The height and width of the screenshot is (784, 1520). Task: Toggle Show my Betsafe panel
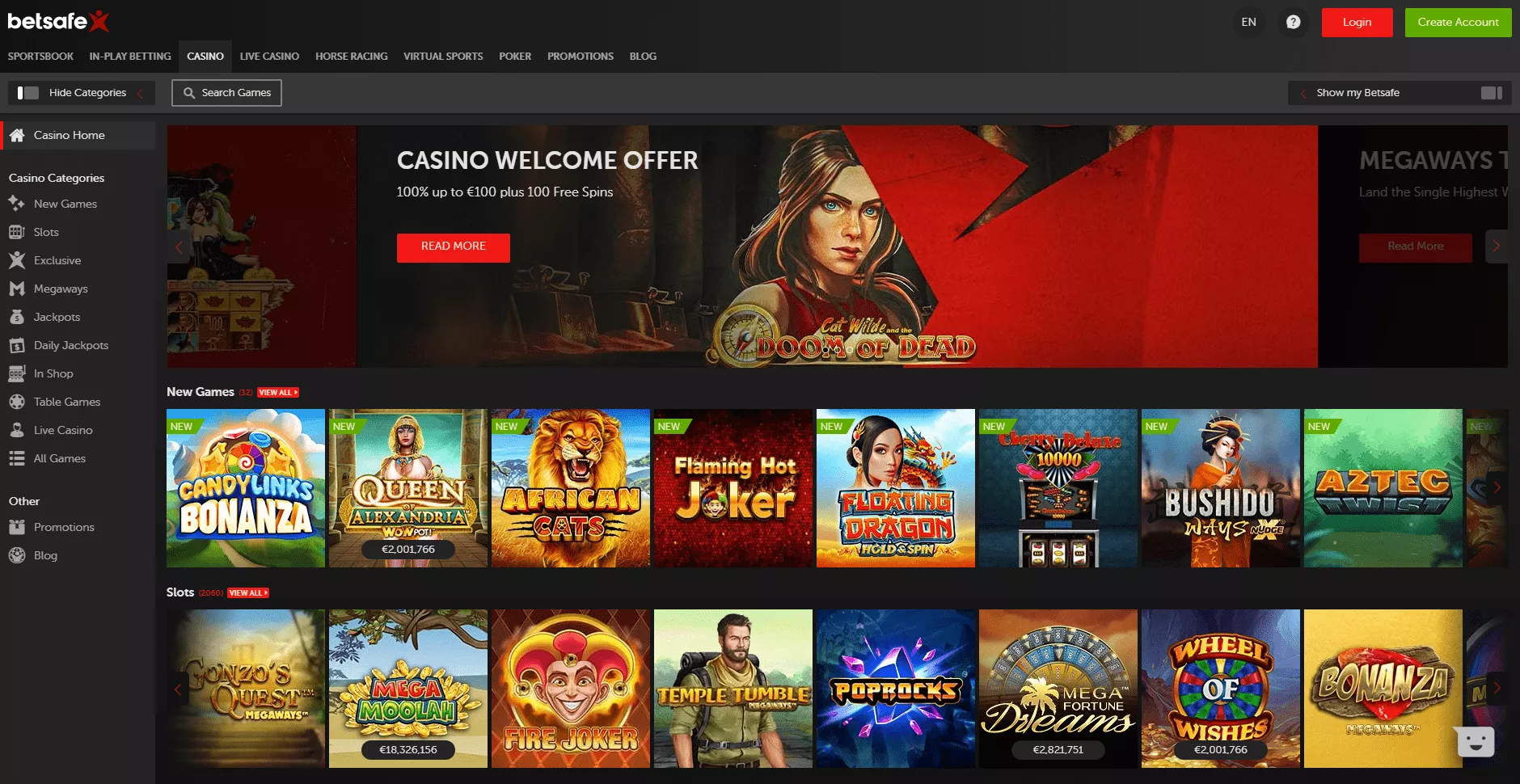point(1492,93)
